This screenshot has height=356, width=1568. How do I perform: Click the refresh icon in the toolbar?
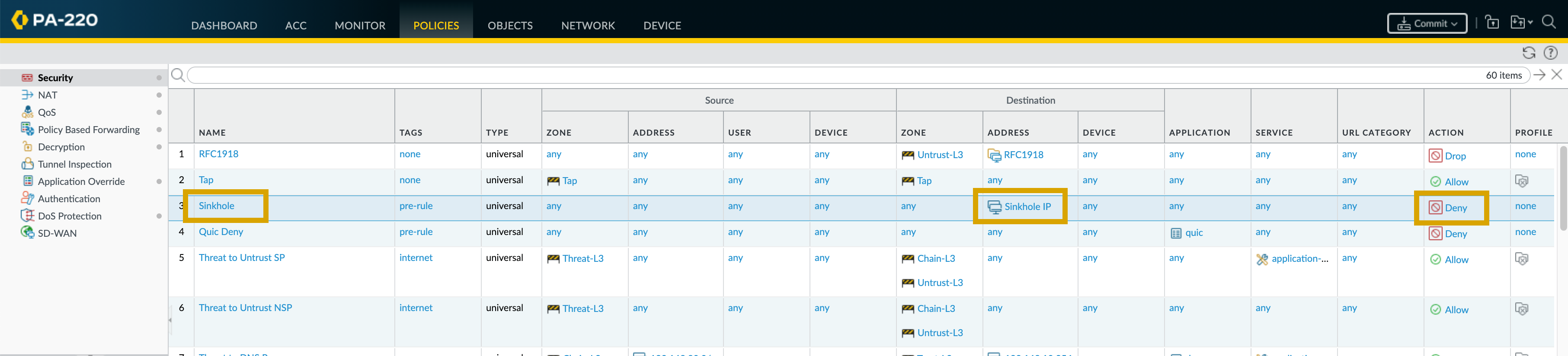click(x=1529, y=53)
